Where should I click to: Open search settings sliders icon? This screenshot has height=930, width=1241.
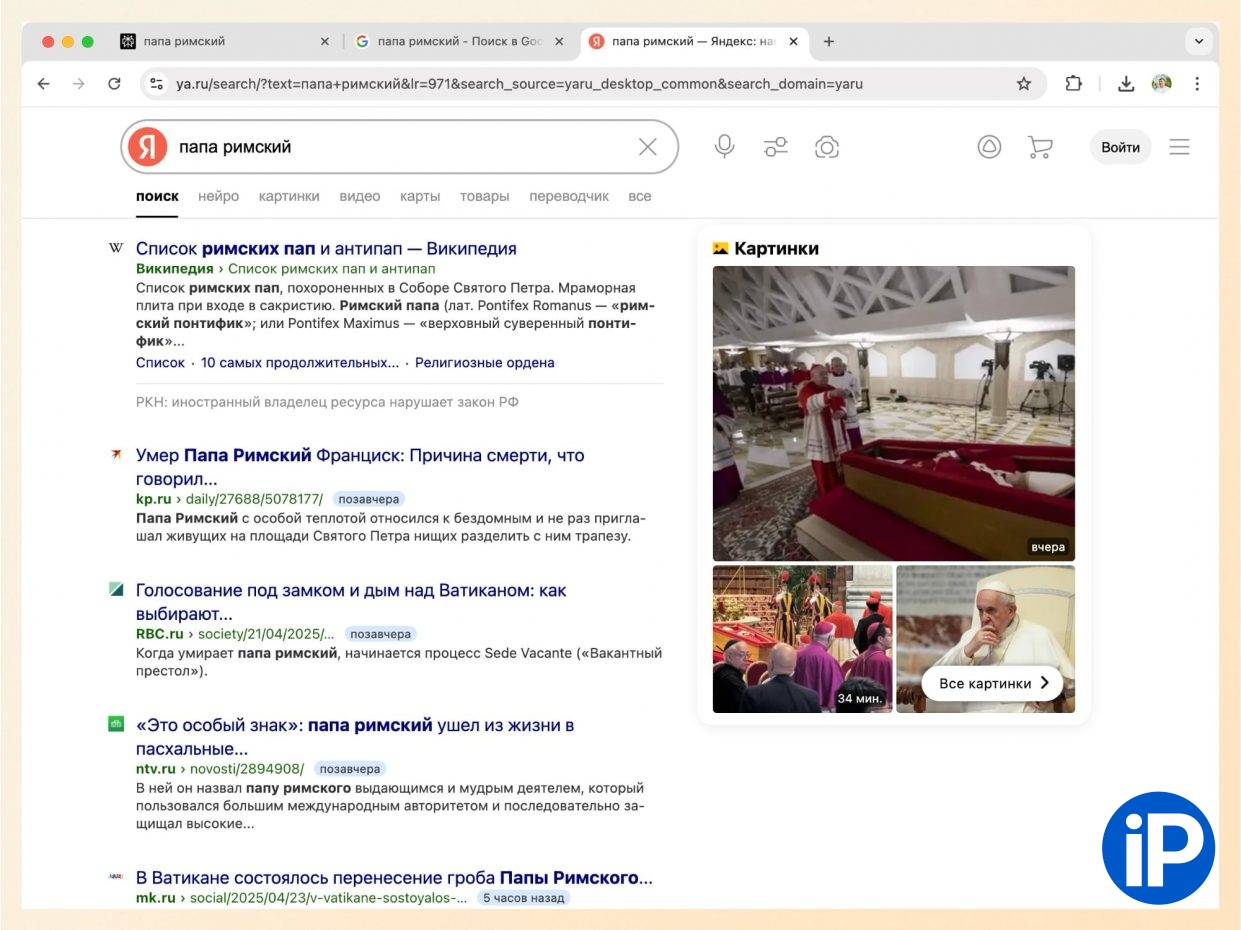[776, 147]
